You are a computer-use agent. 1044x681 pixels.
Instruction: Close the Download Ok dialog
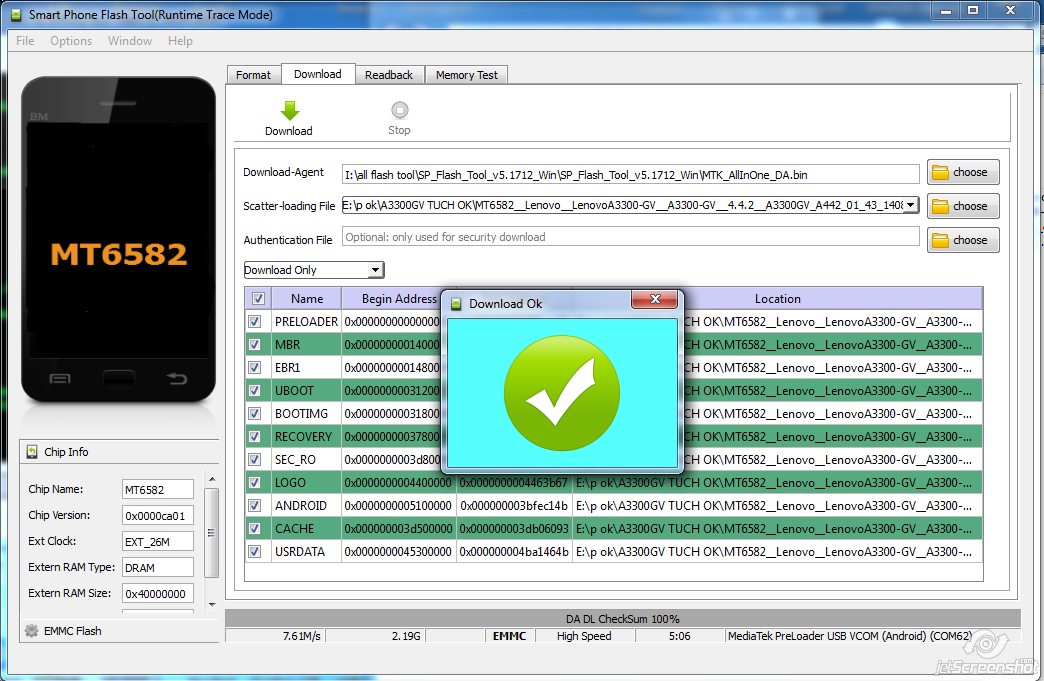tap(654, 300)
